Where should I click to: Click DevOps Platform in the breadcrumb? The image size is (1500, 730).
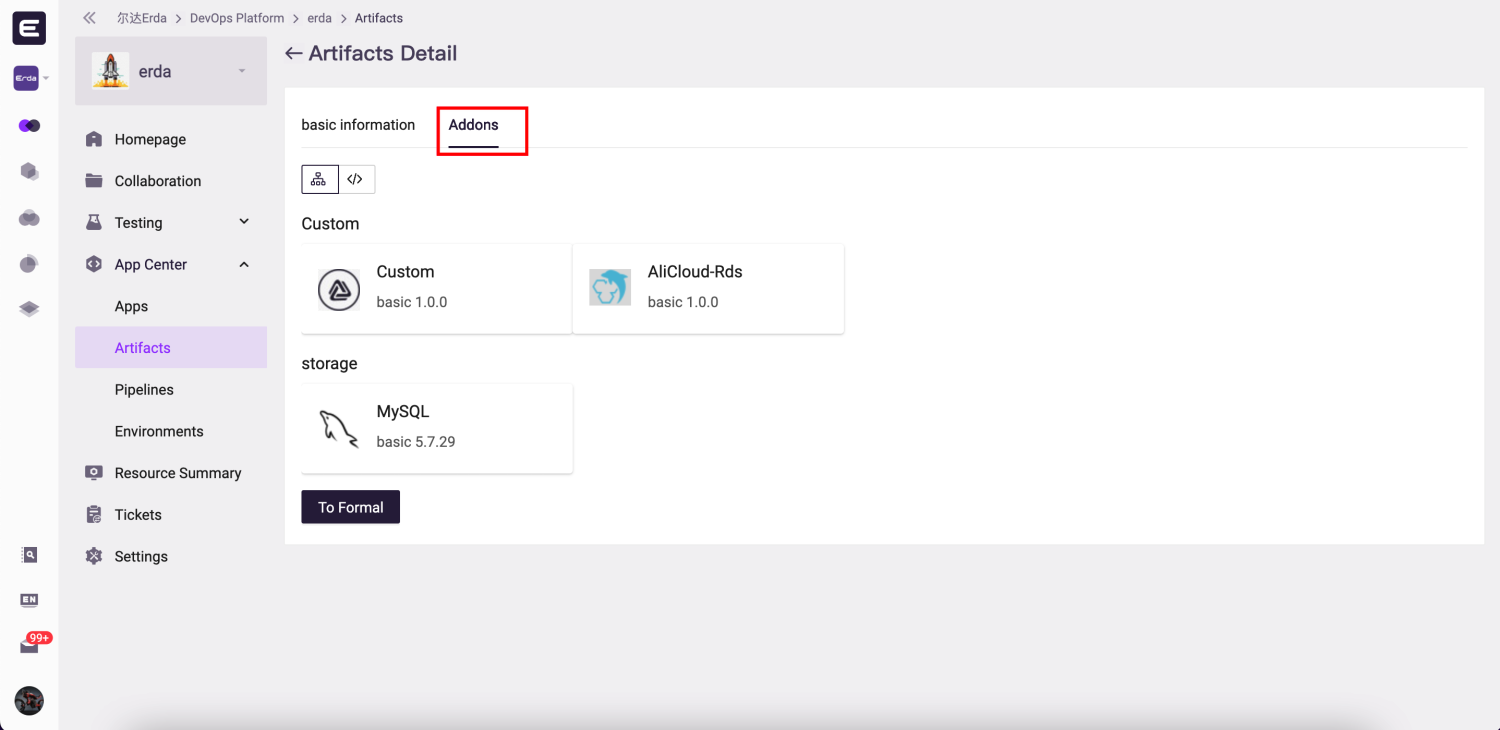(237, 18)
